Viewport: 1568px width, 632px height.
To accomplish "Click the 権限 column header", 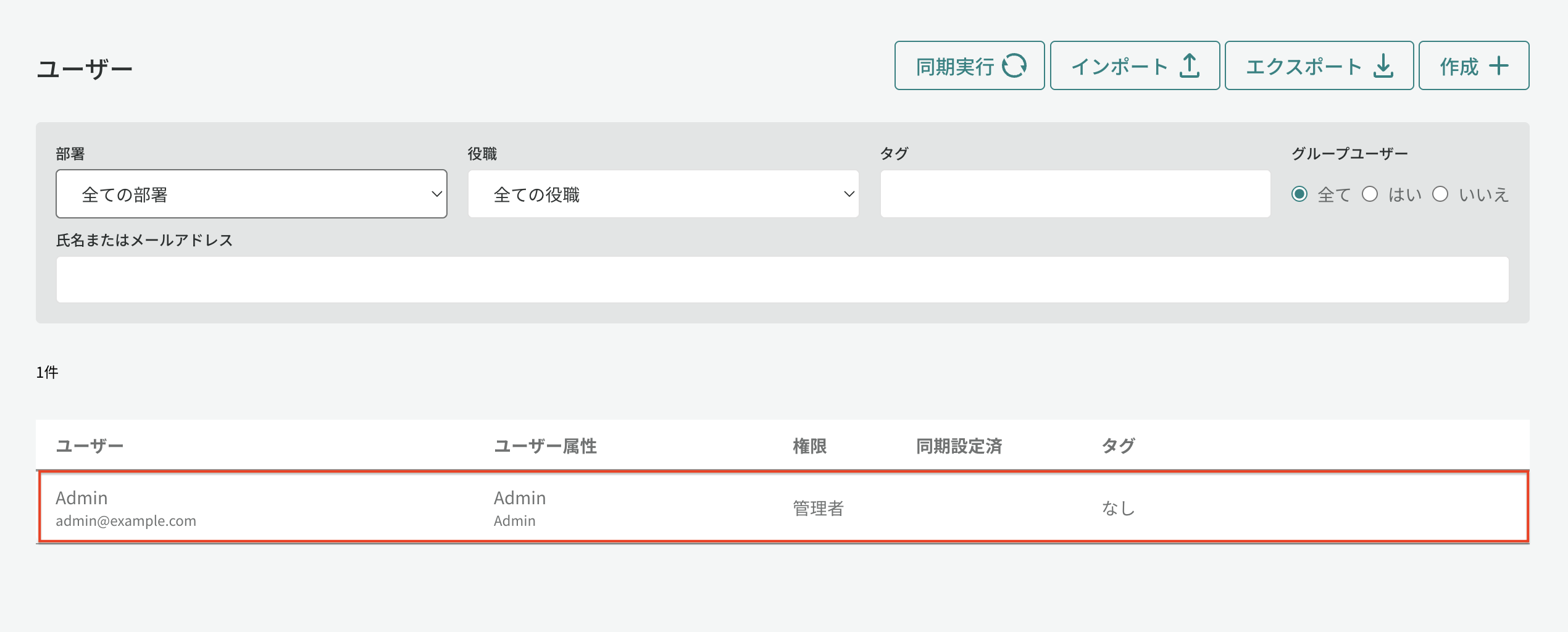I will (809, 446).
